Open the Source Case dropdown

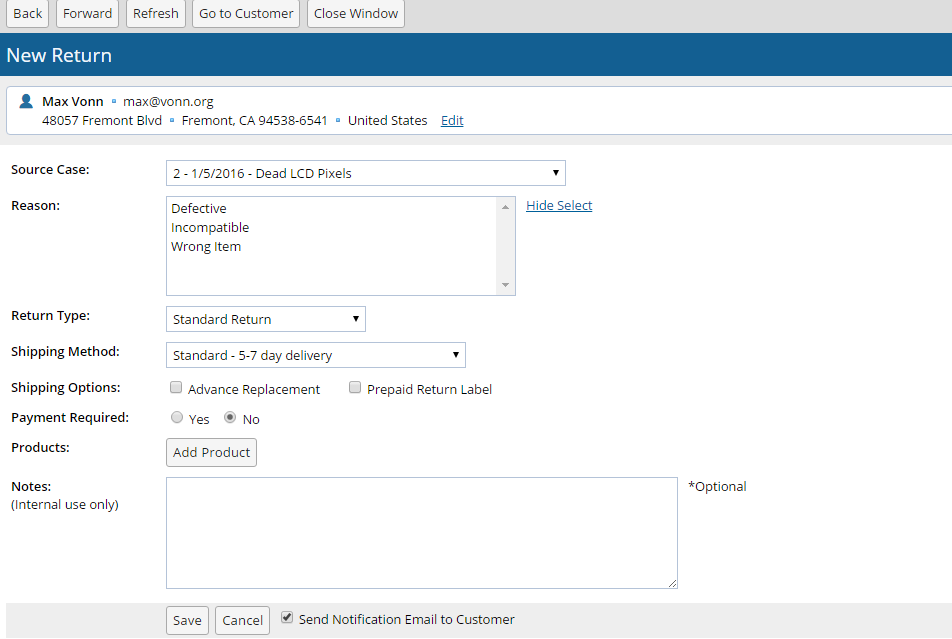click(x=365, y=174)
